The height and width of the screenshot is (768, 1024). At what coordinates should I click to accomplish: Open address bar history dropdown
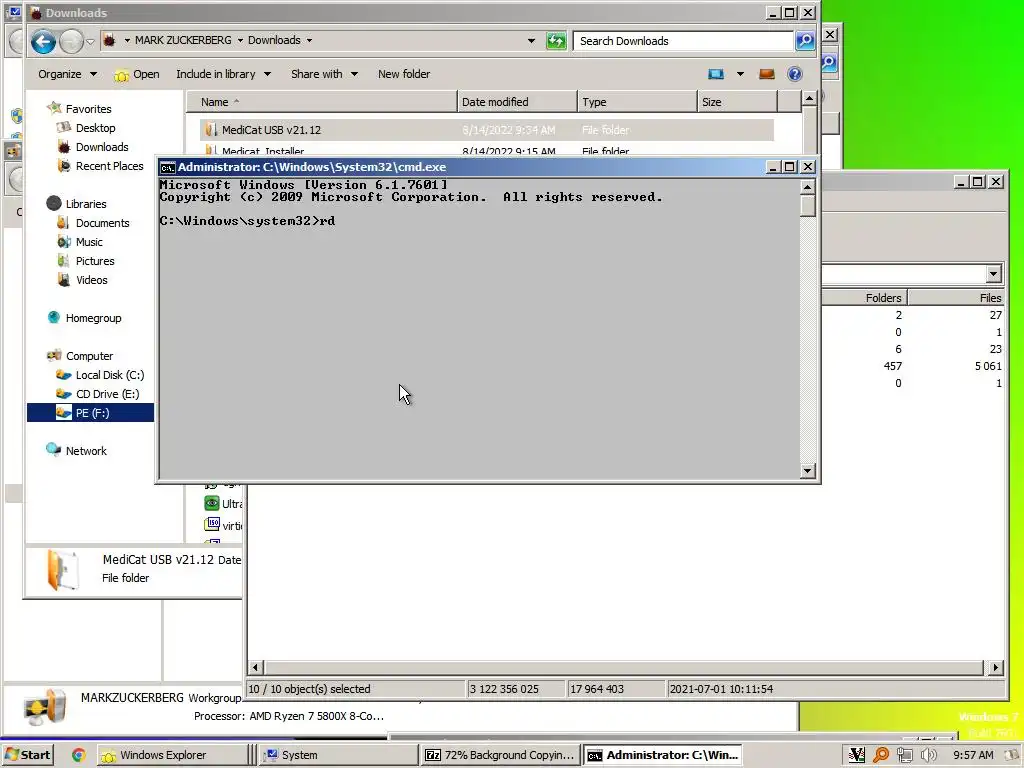point(531,40)
